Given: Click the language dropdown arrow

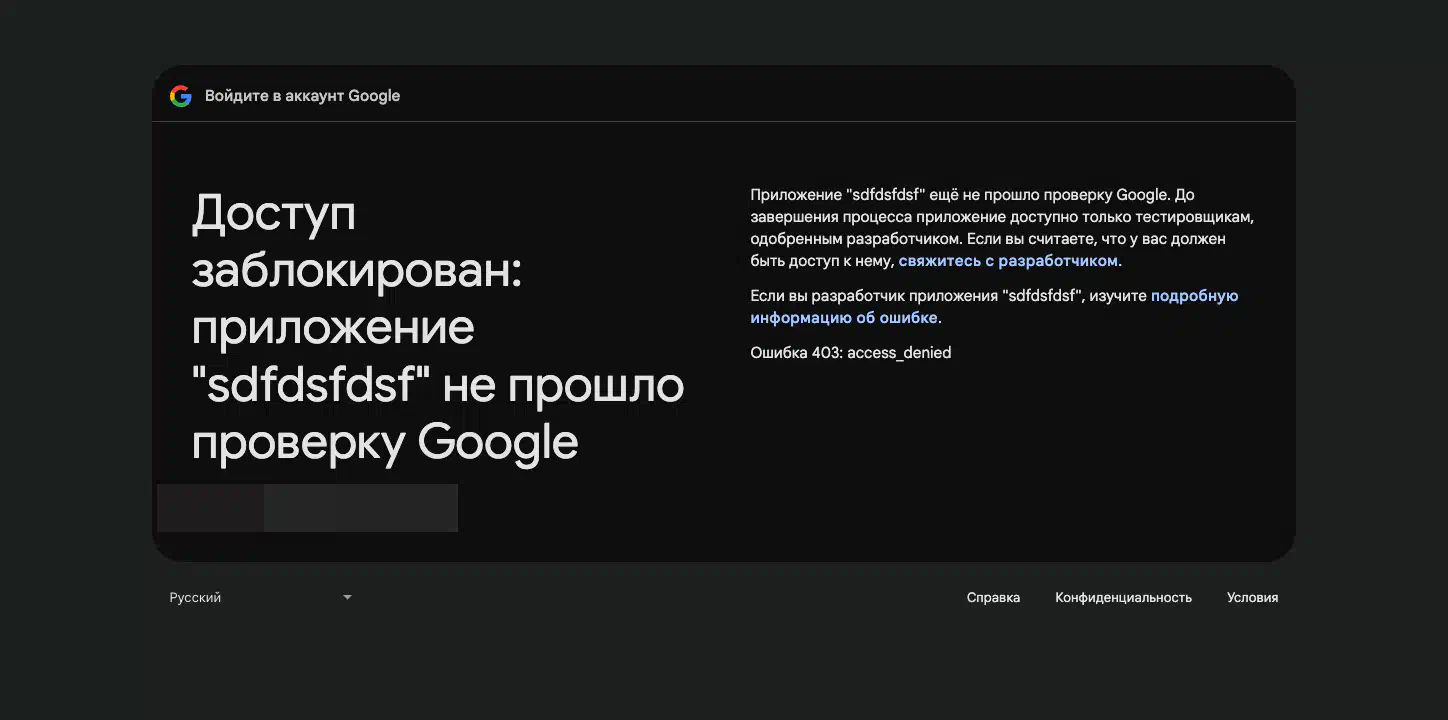Looking at the screenshot, I should point(347,598).
